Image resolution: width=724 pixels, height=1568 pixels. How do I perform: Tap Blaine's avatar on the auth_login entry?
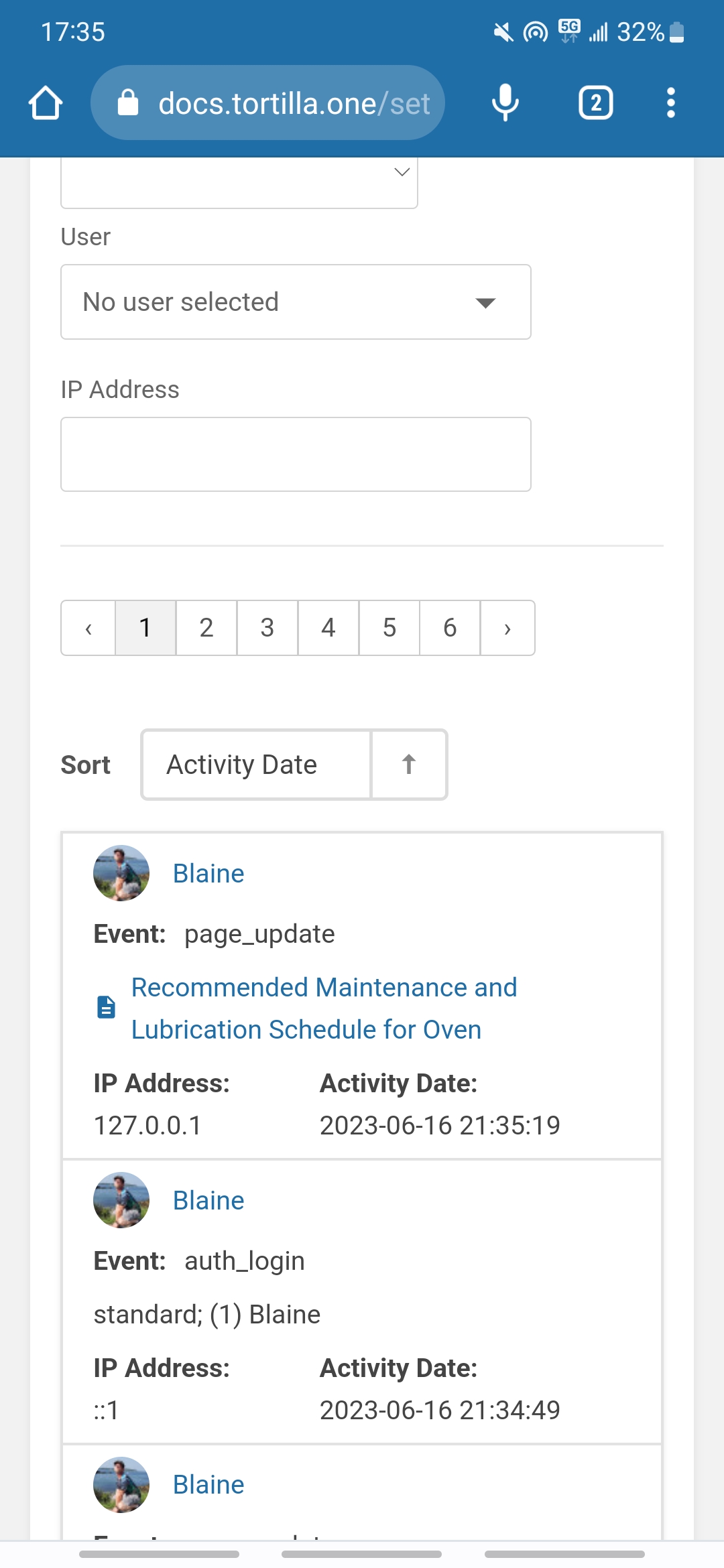tap(121, 1200)
